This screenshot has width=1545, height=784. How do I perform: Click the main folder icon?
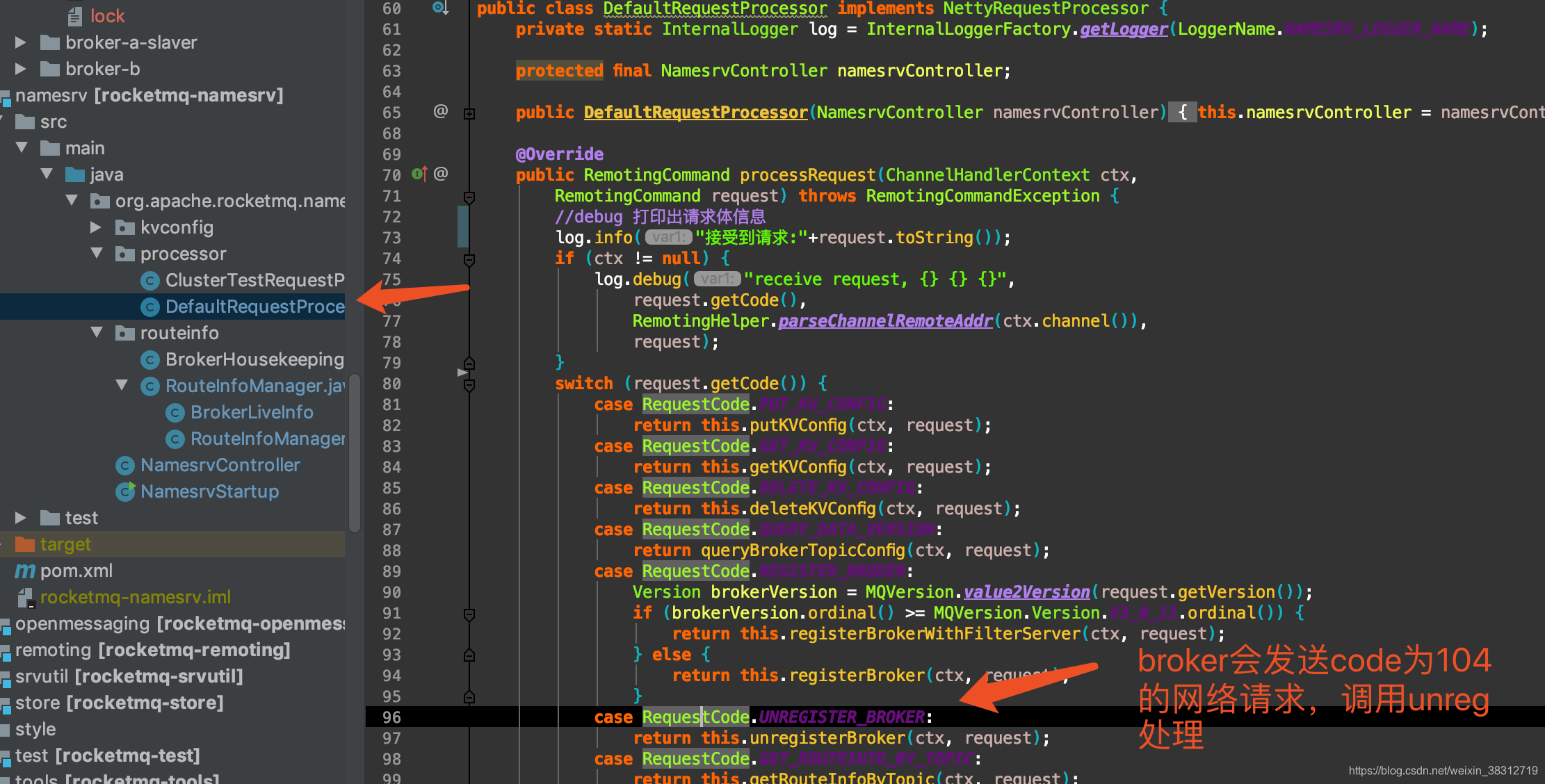click(49, 148)
